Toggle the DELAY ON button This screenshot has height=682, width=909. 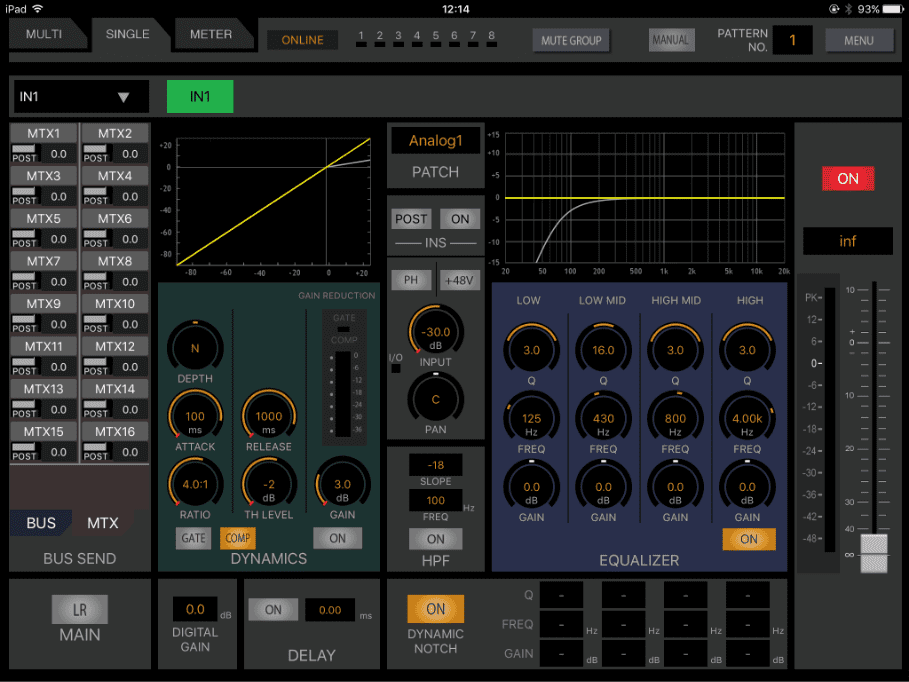click(x=273, y=610)
